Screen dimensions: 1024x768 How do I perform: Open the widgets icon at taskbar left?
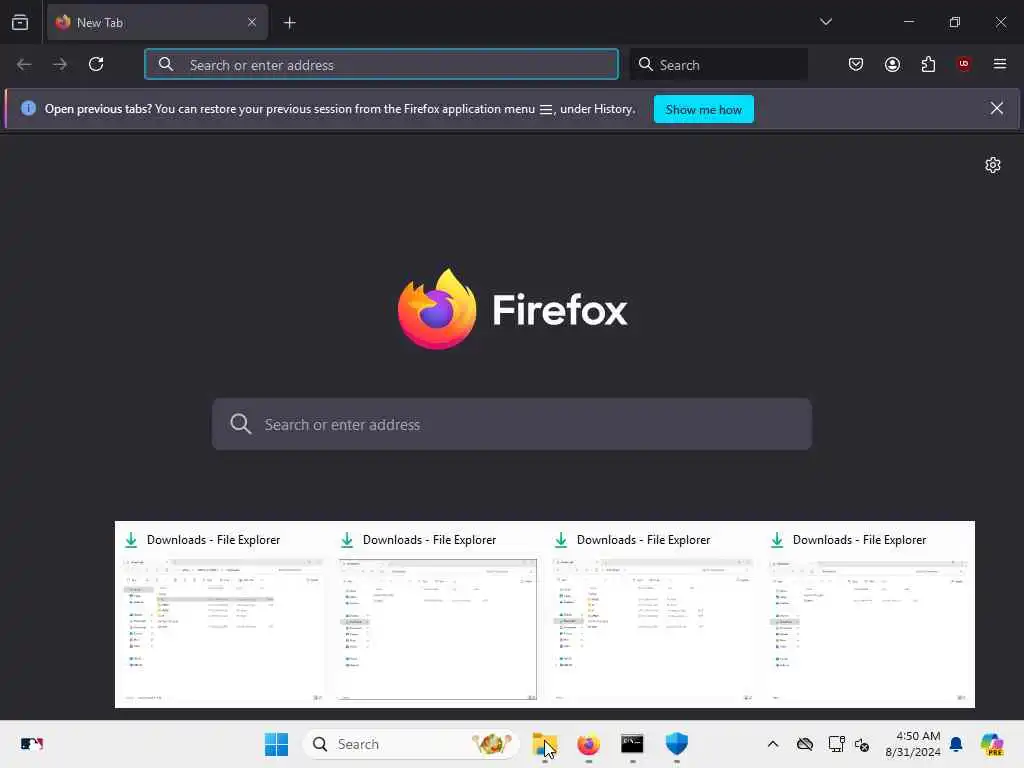click(x=31, y=744)
